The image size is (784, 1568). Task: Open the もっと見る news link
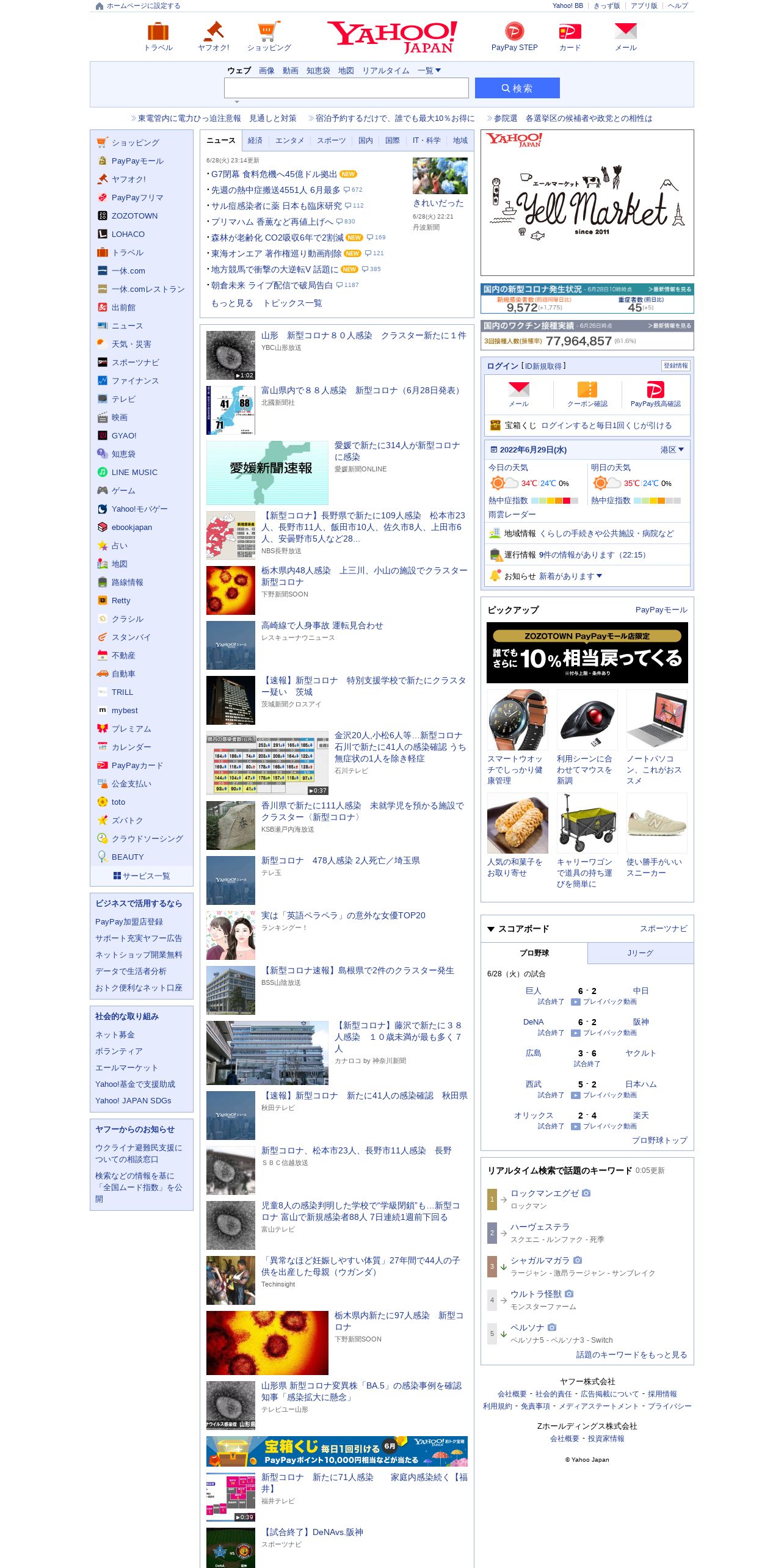[232, 303]
